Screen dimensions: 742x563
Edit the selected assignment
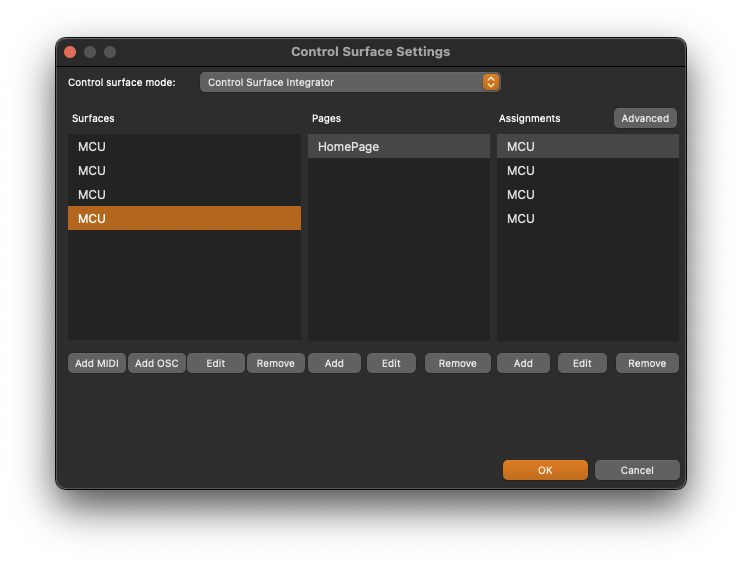[x=582, y=363]
